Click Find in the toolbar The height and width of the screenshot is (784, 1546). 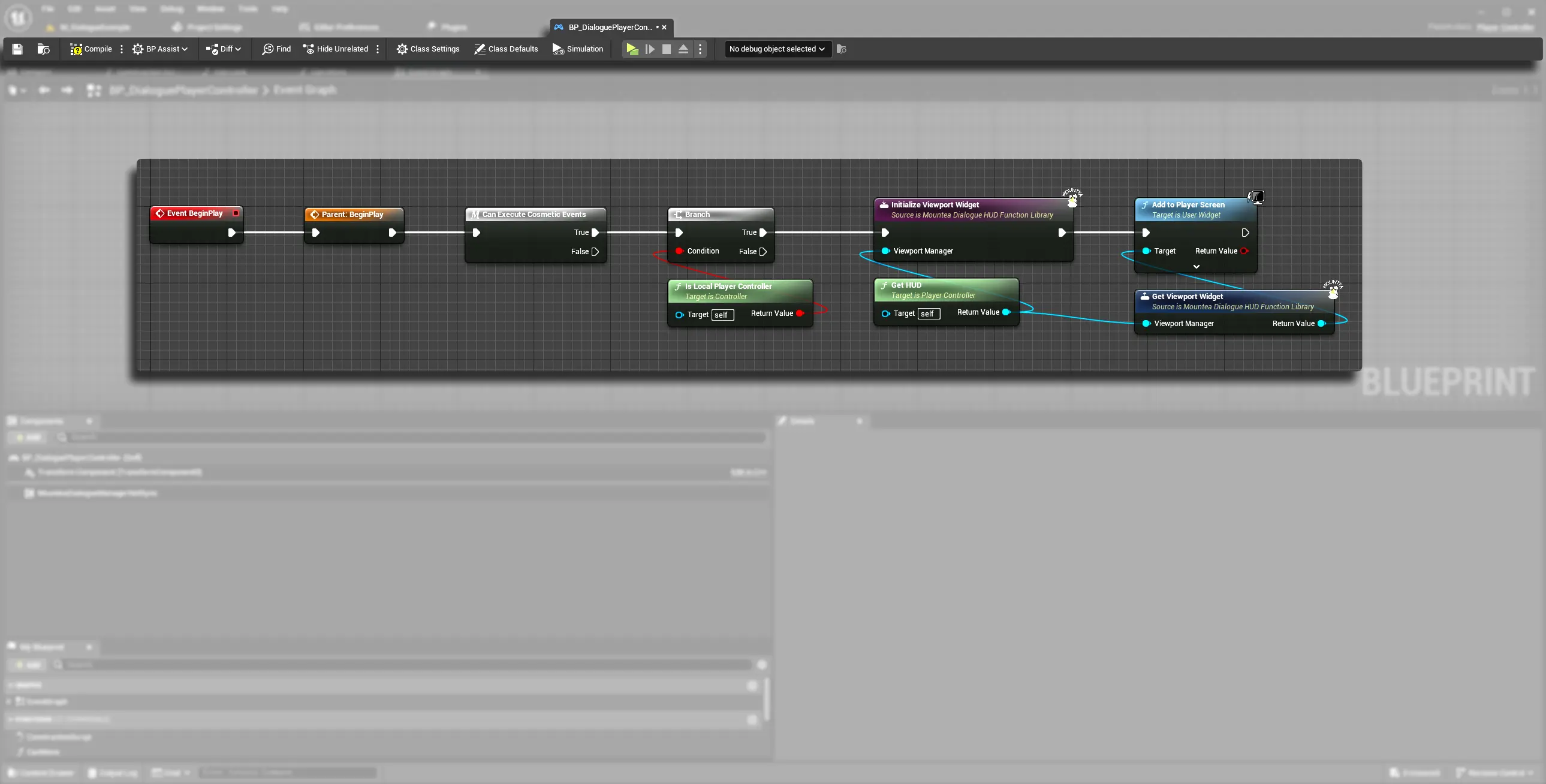[276, 49]
